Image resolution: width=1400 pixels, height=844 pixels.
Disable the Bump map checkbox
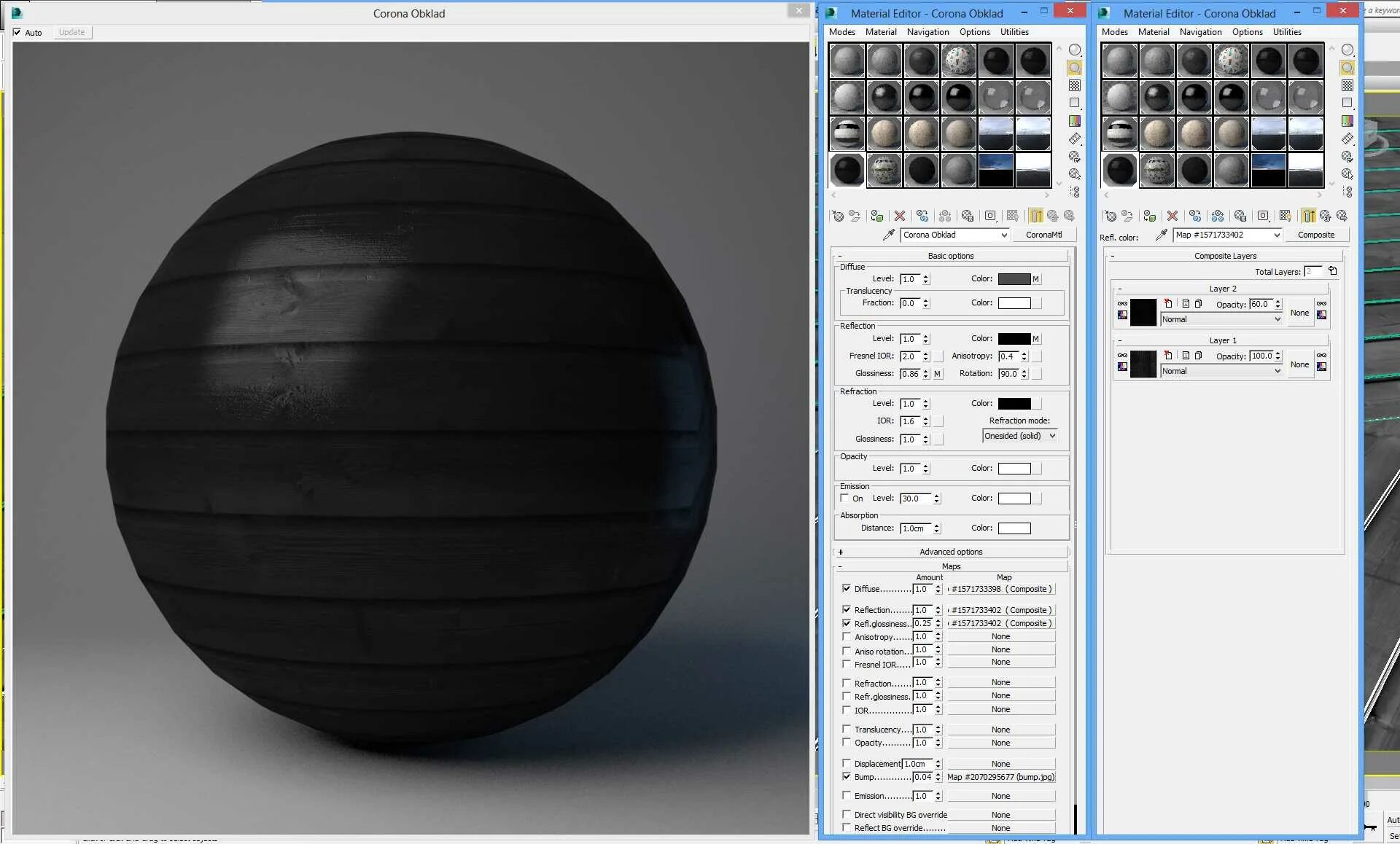pyautogui.click(x=846, y=777)
